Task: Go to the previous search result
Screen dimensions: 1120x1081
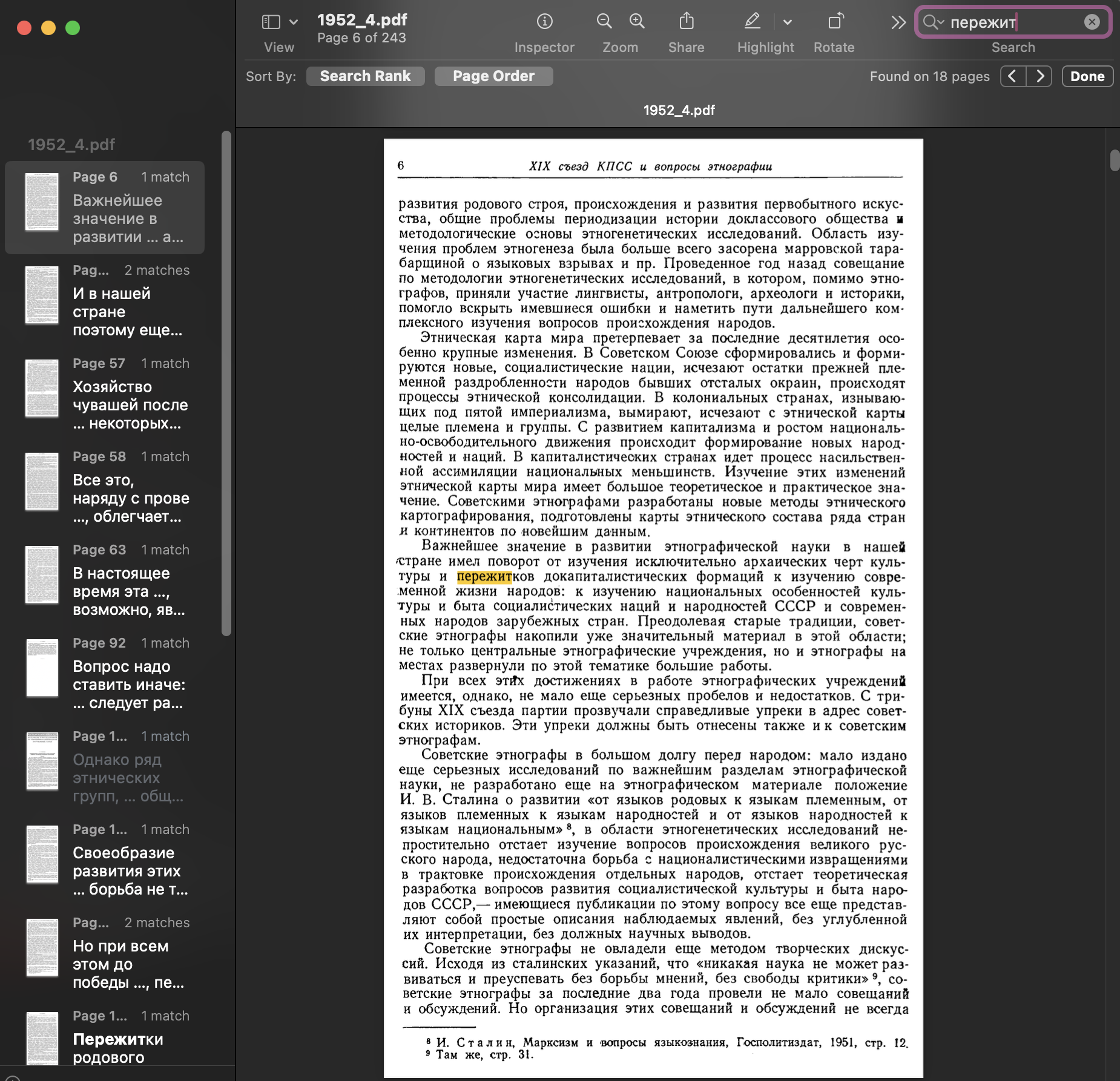Action: tap(1013, 76)
